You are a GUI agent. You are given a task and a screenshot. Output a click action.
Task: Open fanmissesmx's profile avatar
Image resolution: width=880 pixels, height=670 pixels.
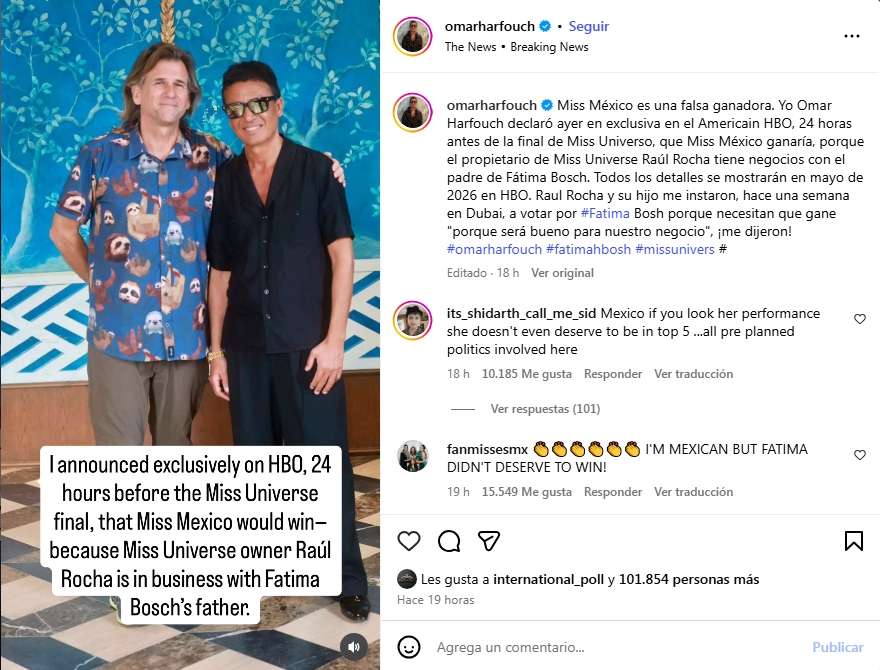412,456
